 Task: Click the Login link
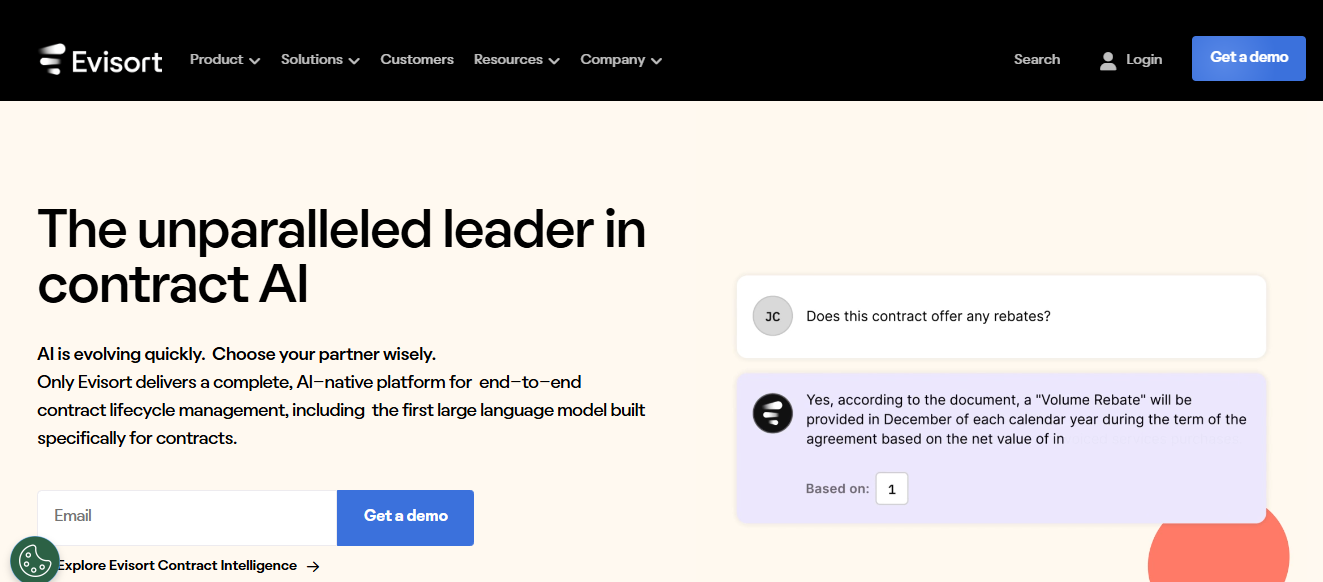tap(1144, 59)
